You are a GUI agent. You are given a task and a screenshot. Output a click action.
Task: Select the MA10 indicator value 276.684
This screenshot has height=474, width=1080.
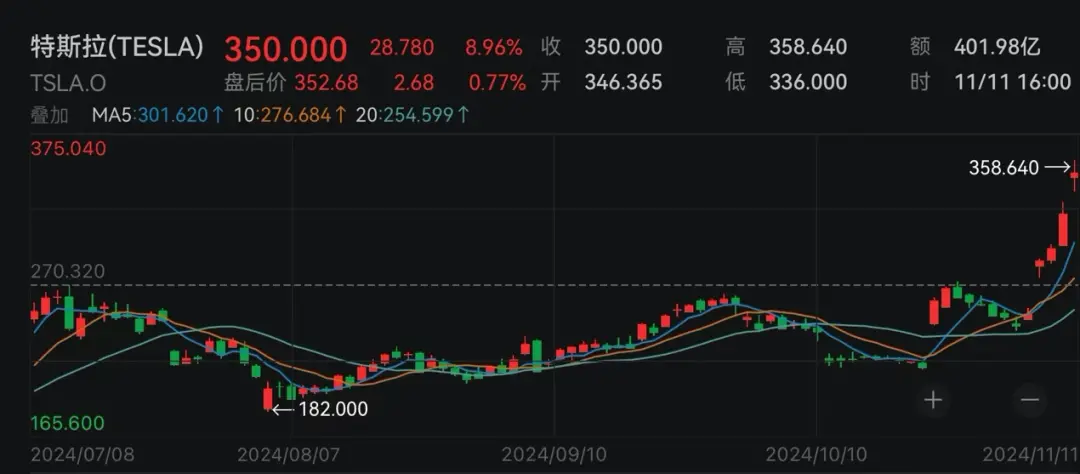click(295, 115)
